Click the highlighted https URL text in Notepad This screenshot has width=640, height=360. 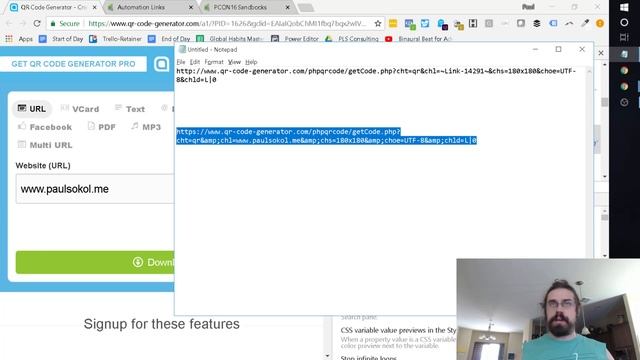coord(327,136)
